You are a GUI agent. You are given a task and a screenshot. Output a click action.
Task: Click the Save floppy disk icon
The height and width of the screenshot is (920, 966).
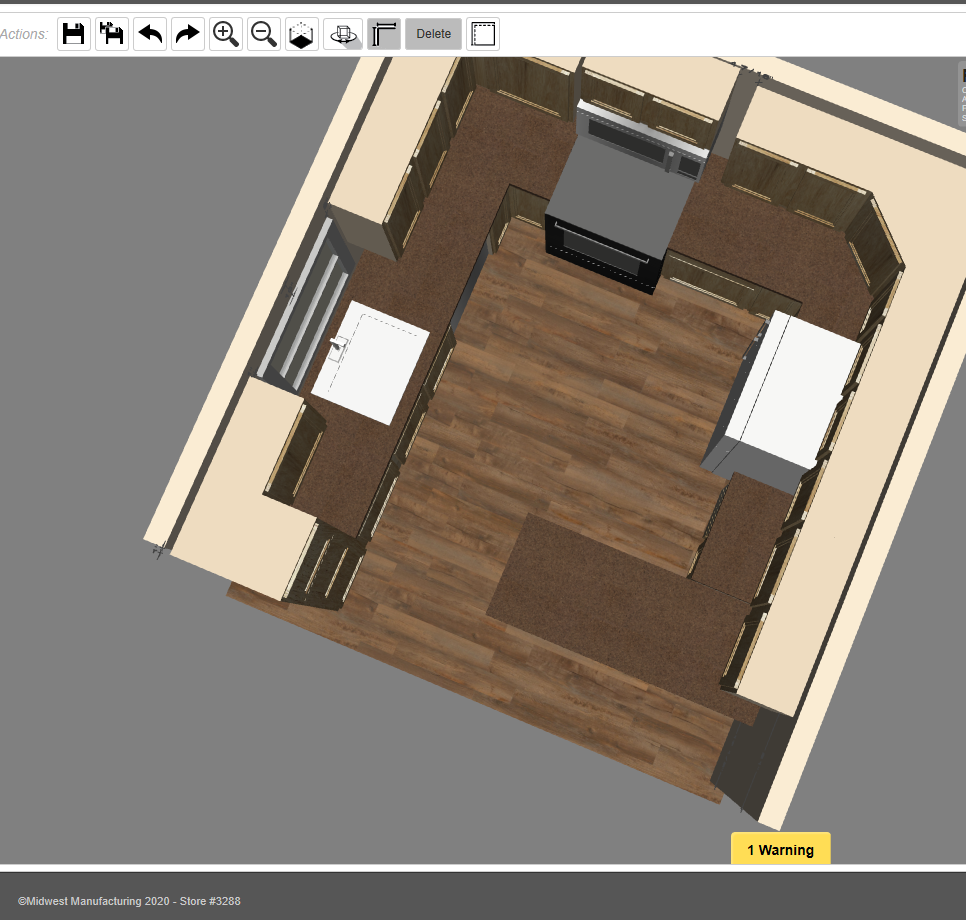click(x=74, y=34)
